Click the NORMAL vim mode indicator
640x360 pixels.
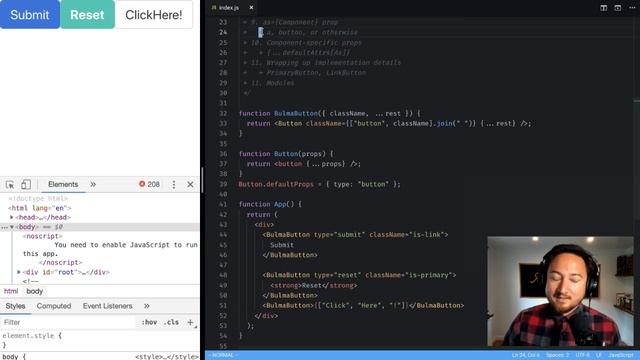(222, 356)
